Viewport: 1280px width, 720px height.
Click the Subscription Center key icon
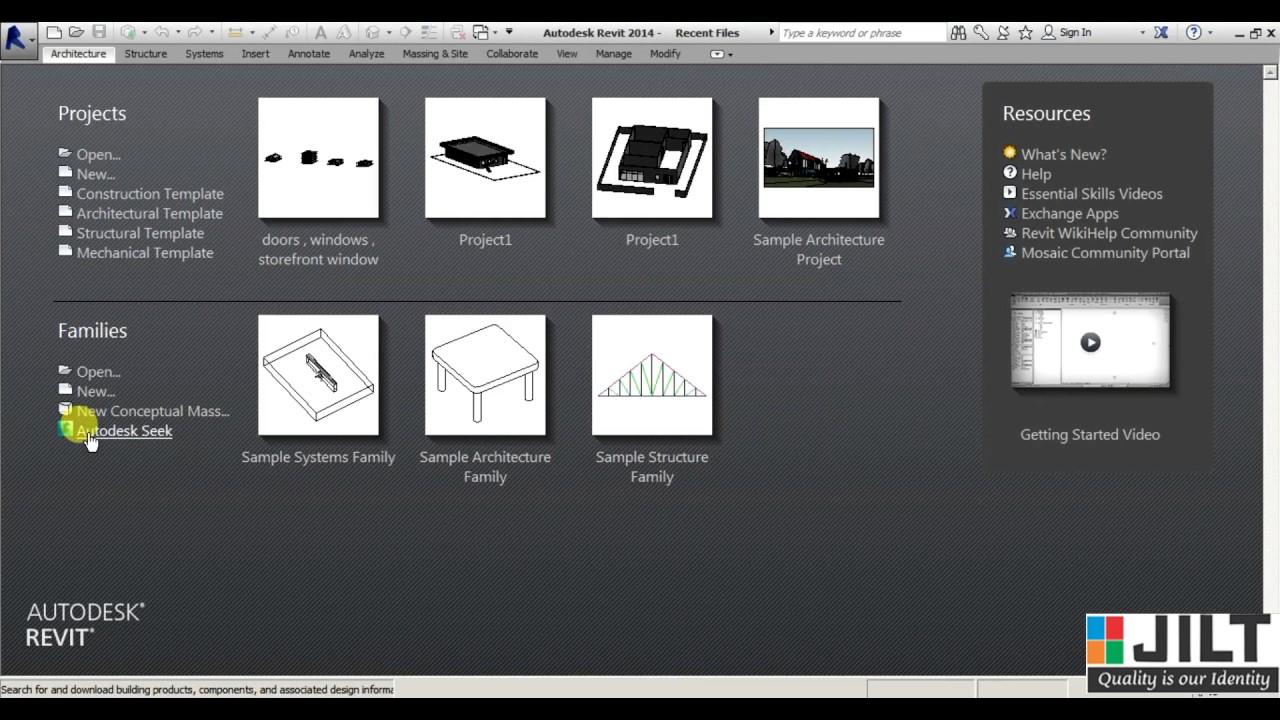click(981, 33)
